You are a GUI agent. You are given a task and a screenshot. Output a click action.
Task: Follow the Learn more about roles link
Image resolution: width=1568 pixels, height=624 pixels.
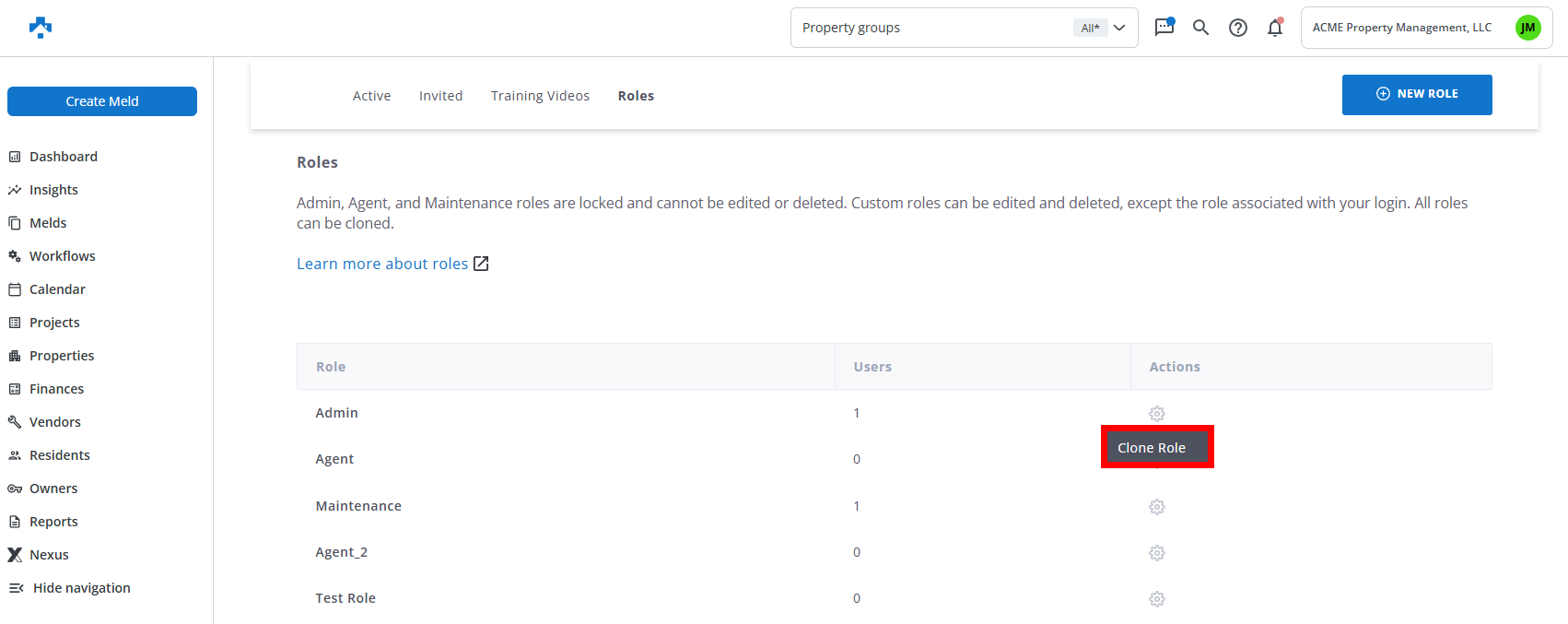[382, 264]
